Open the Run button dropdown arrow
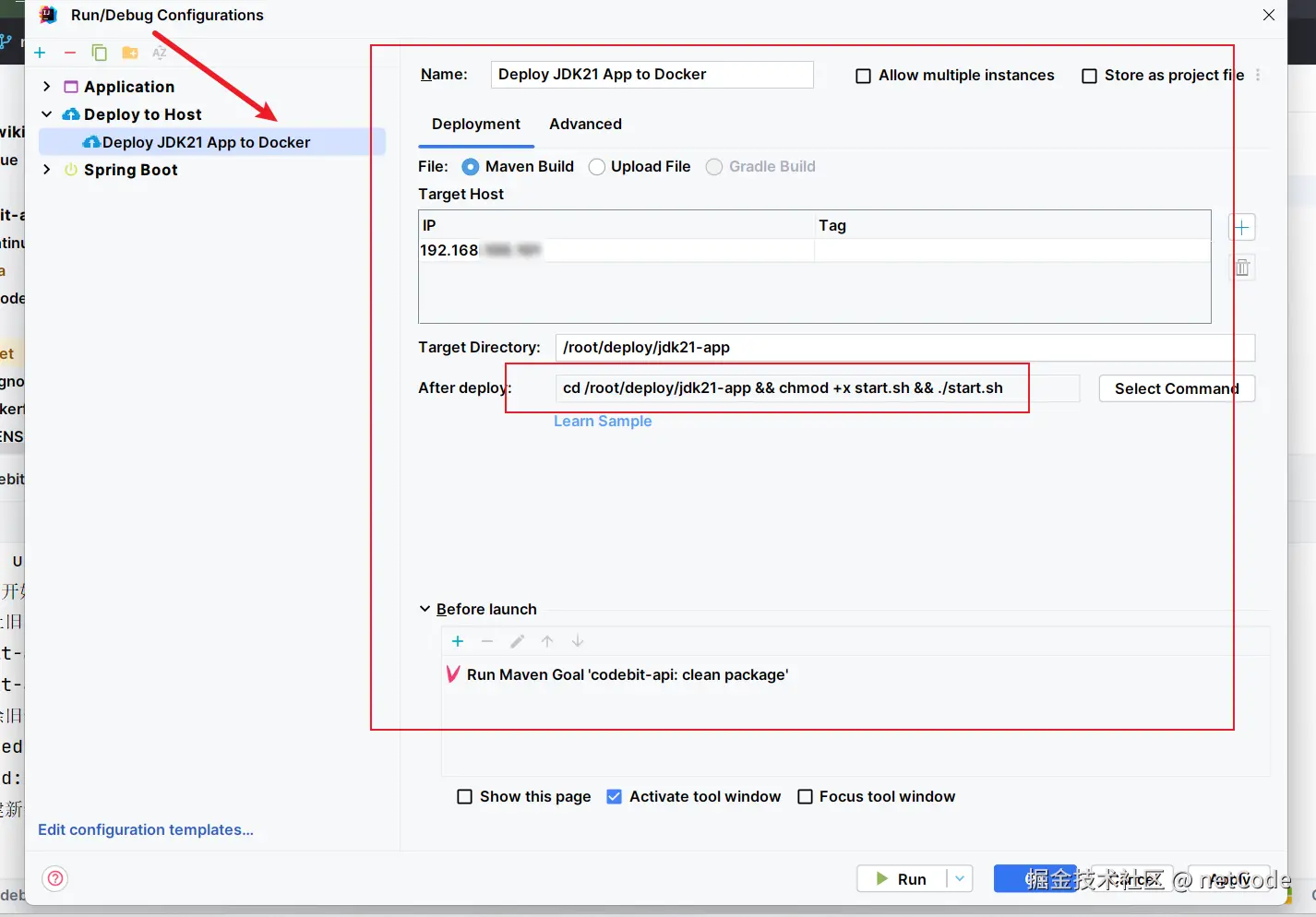 click(x=960, y=879)
